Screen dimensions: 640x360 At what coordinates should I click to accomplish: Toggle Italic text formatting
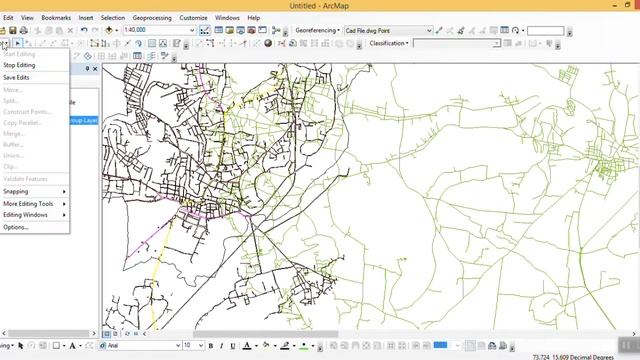pos(221,346)
